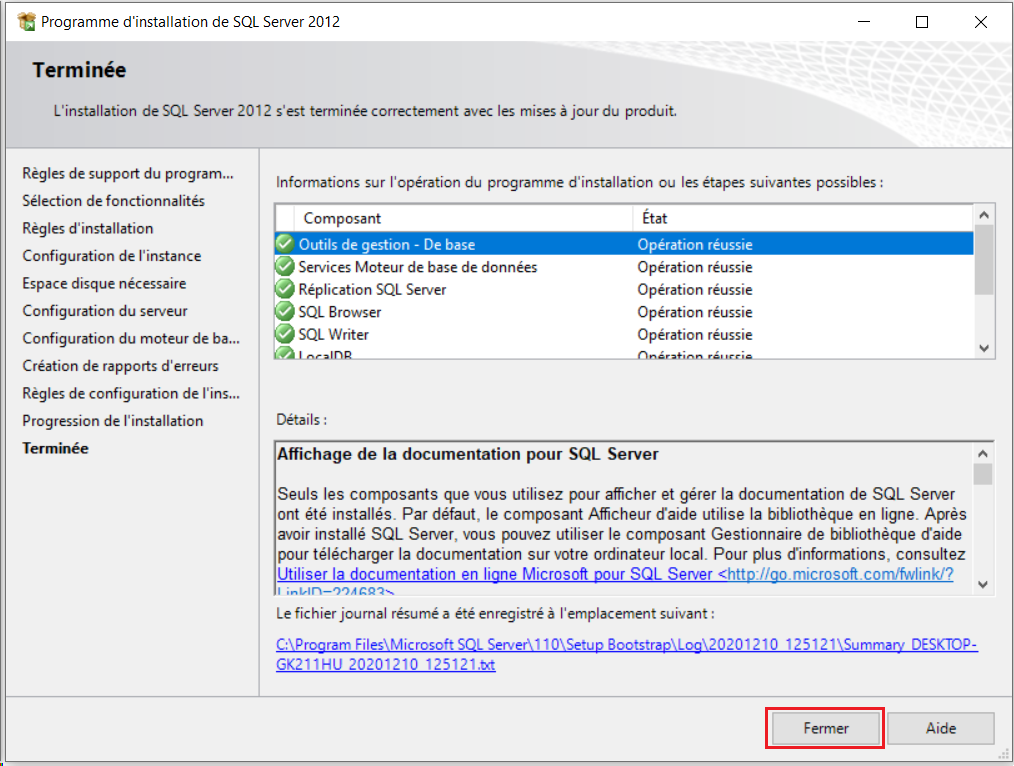
Task: Click scroll down arrow of component list
Action: [x=984, y=348]
